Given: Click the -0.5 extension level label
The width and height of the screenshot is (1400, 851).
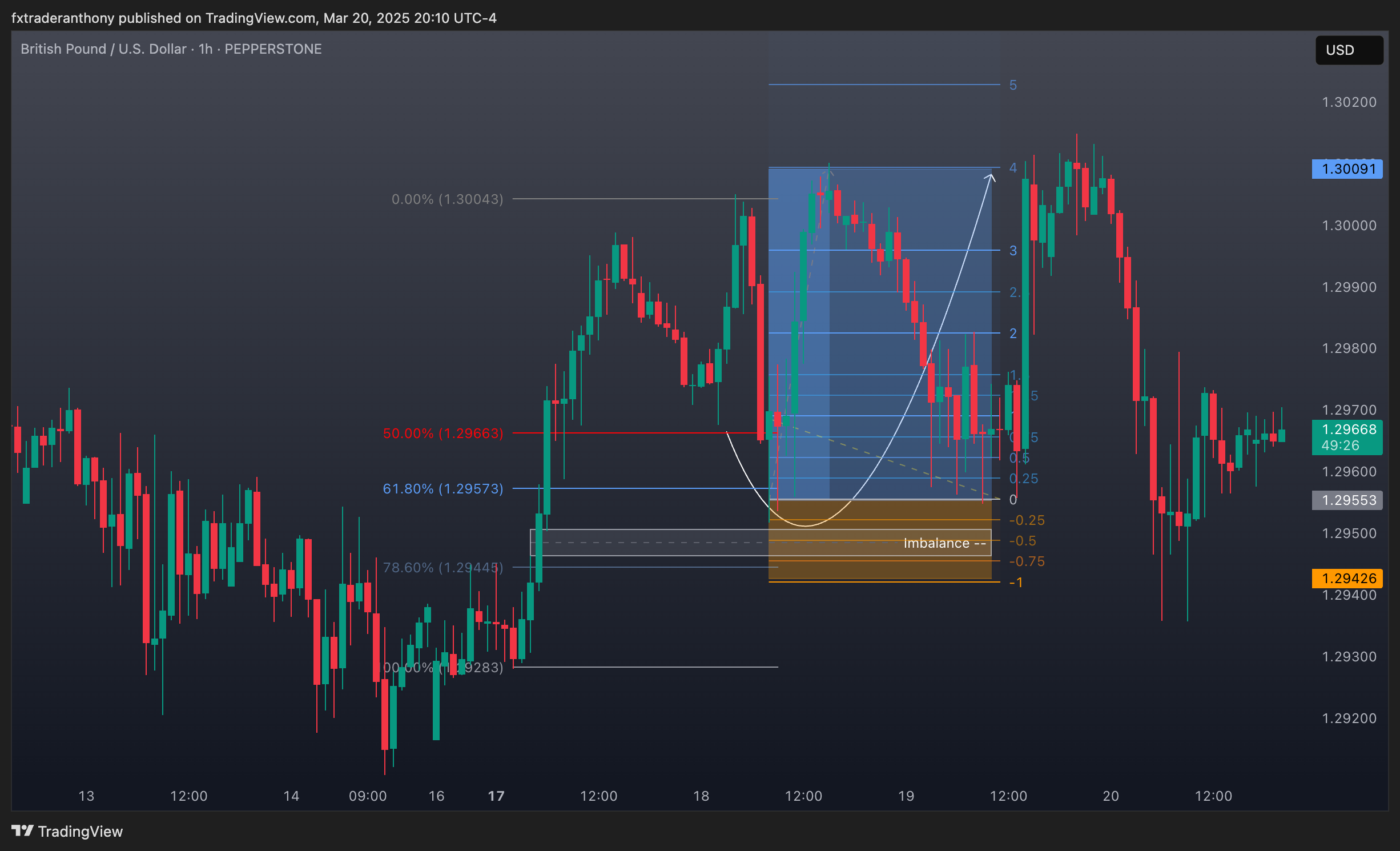Looking at the screenshot, I should pyautogui.click(x=1023, y=541).
